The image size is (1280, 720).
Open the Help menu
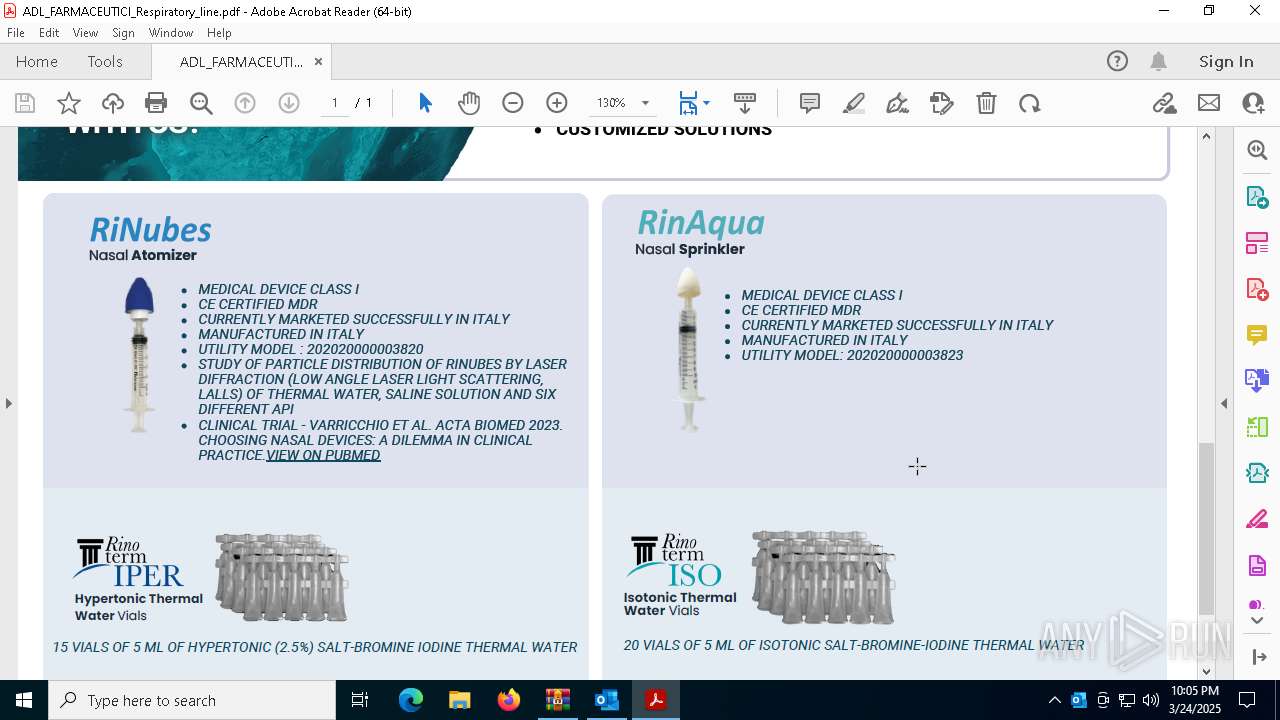(219, 33)
